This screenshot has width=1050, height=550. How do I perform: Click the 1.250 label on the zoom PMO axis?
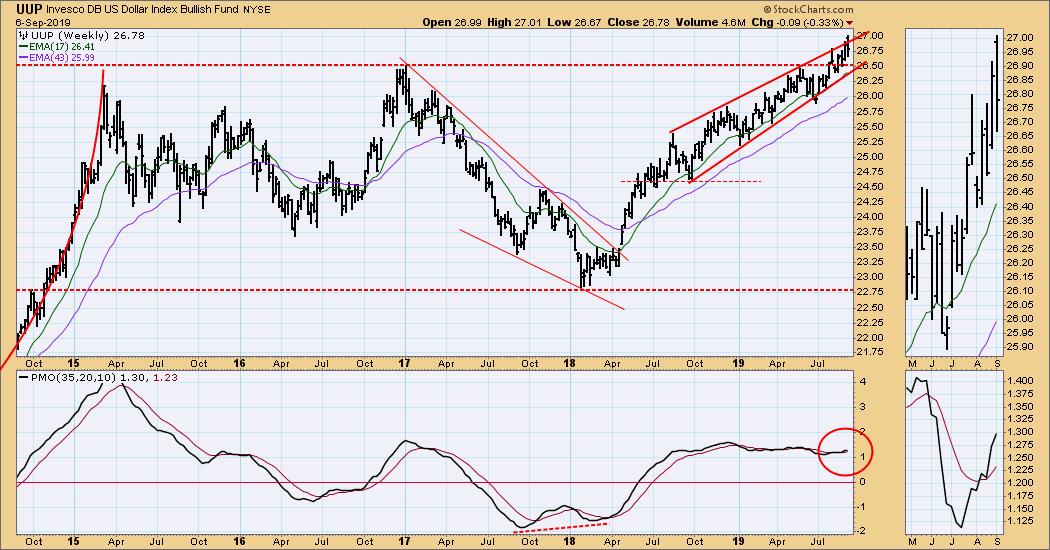pyautogui.click(x=1020, y=457)
